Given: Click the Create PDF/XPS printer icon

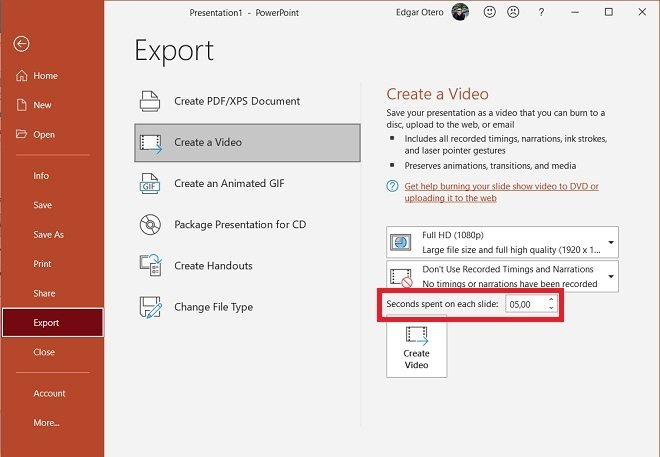Looking at the screenshot, I should click(x=150, y=101).
